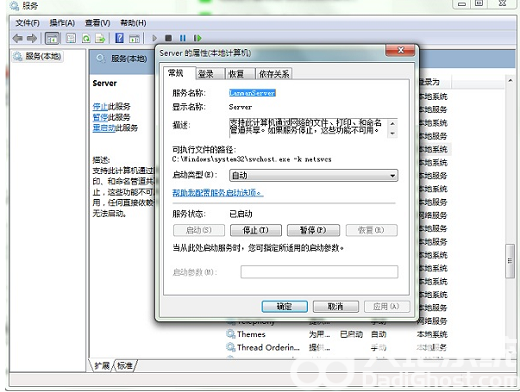Click the action pane toggle toolbar icon
This screenshot has width=520, height=392.
[134, 38]
